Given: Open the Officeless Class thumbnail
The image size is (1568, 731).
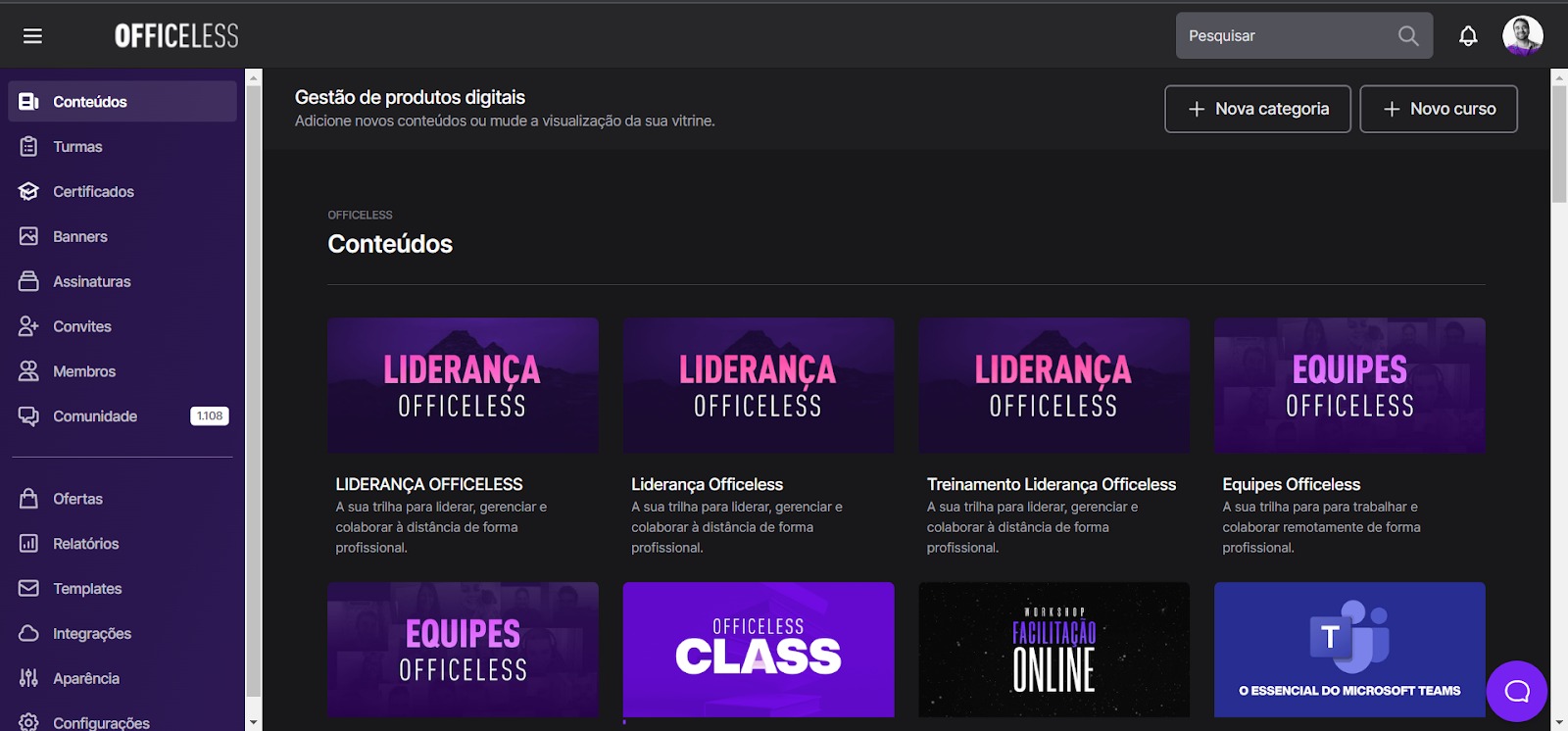Looking at the screenshot, I should [x=759, y=650].
